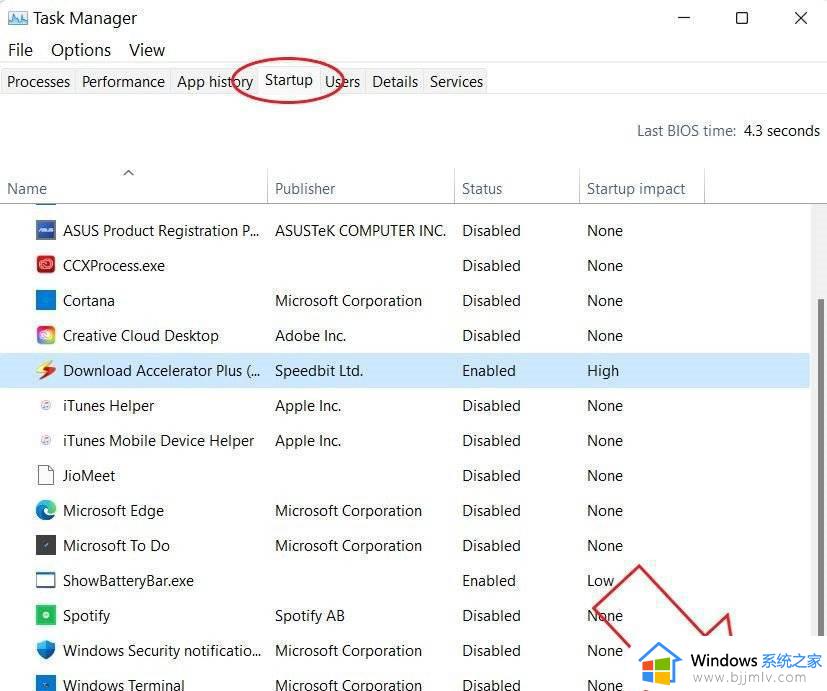Click Enabled status of Download Accelerator Plus
The width and height of the screenshot is (827, 691).
click(x=489, y=370)
